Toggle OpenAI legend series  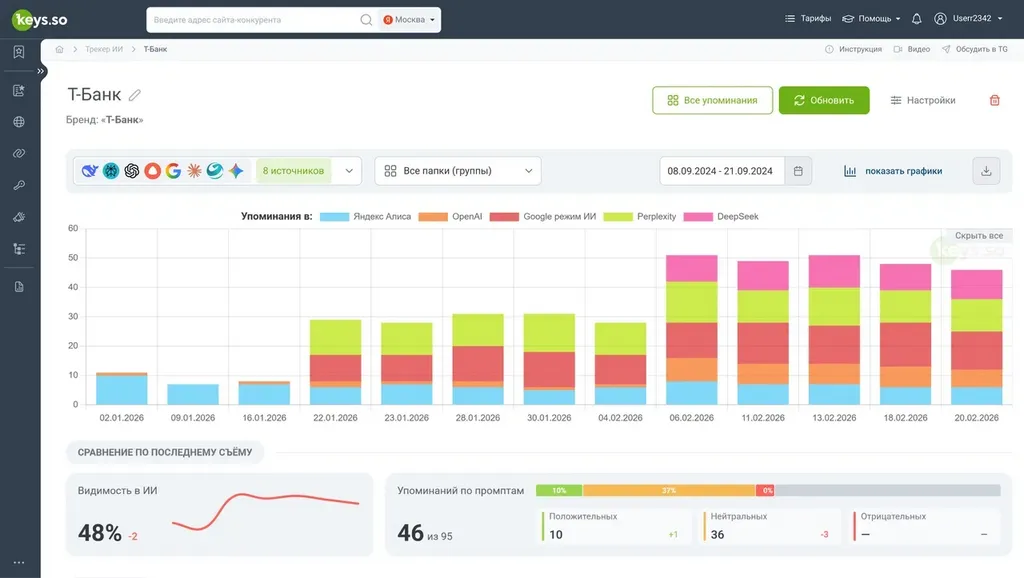[450, 216]
